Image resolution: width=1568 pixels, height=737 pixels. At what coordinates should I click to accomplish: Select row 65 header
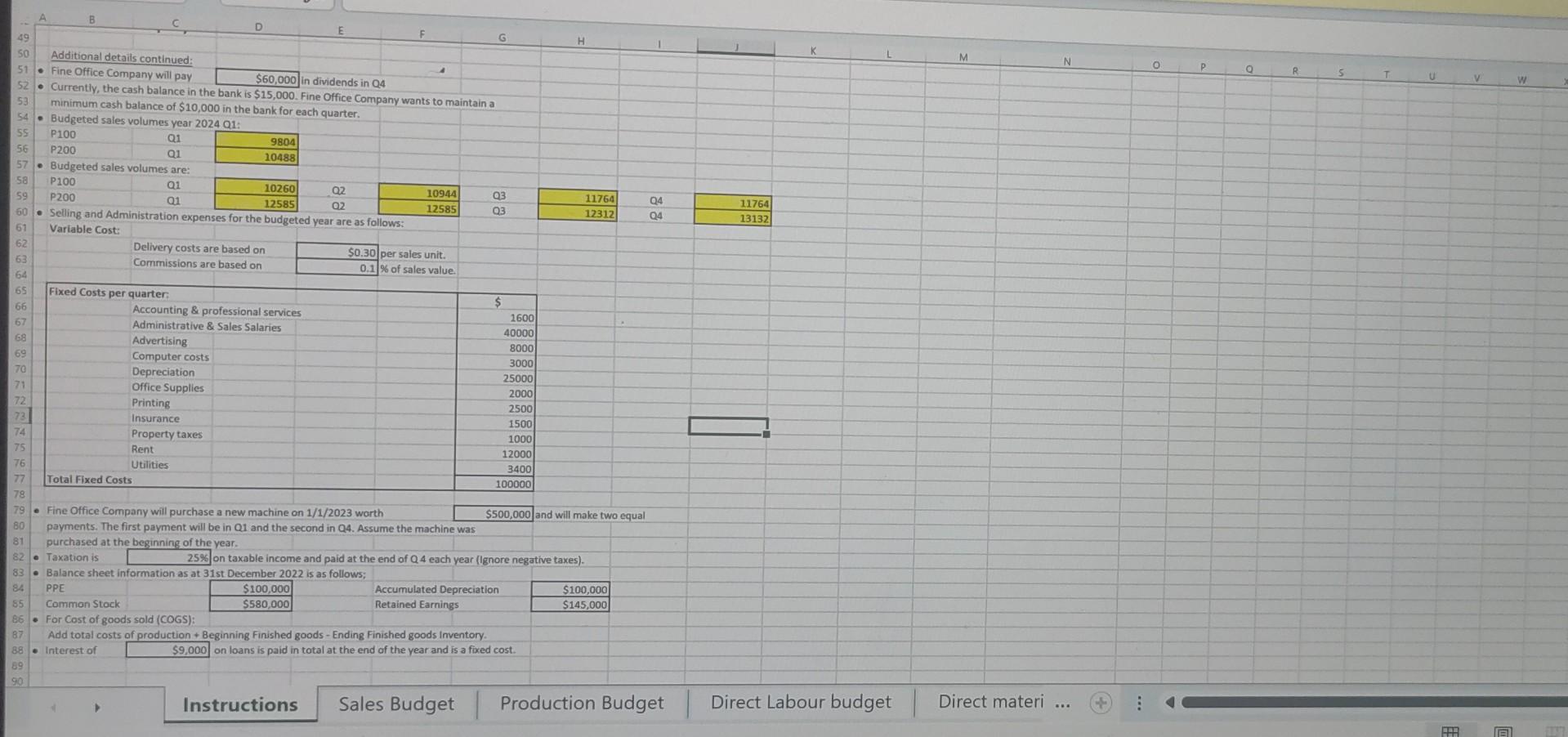(20, 290)
